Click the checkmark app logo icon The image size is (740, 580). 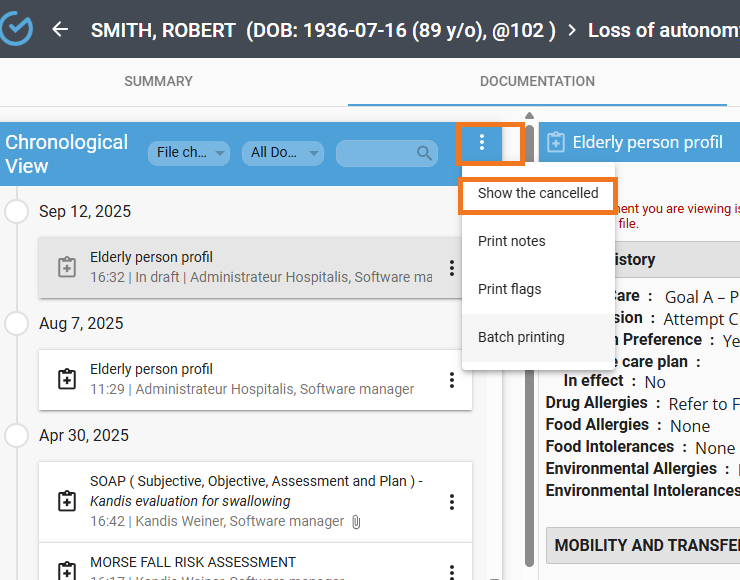click(17, 29)
